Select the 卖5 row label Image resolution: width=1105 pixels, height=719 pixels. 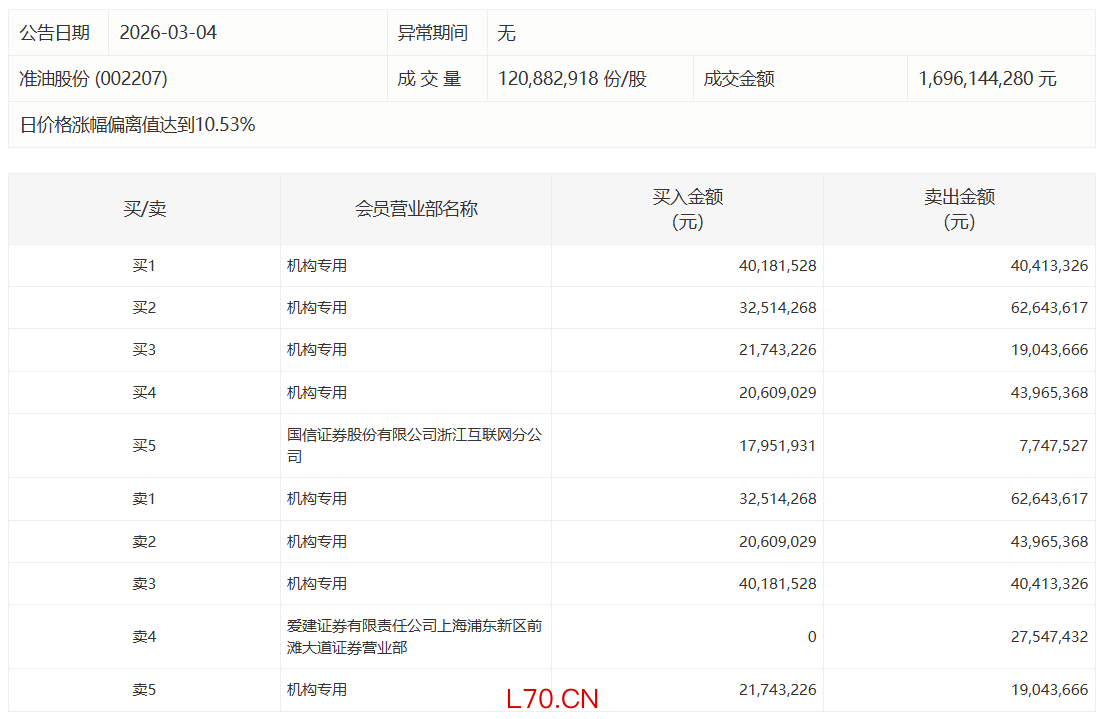(x=144, y=690)
